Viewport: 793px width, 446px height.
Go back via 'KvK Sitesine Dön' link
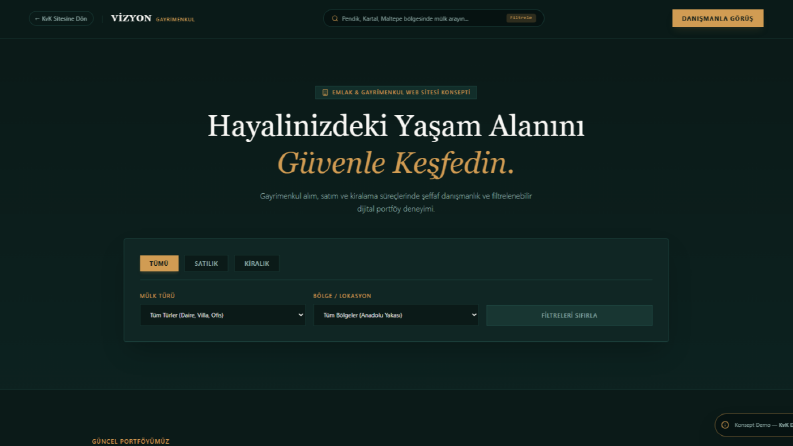point(61,19)
